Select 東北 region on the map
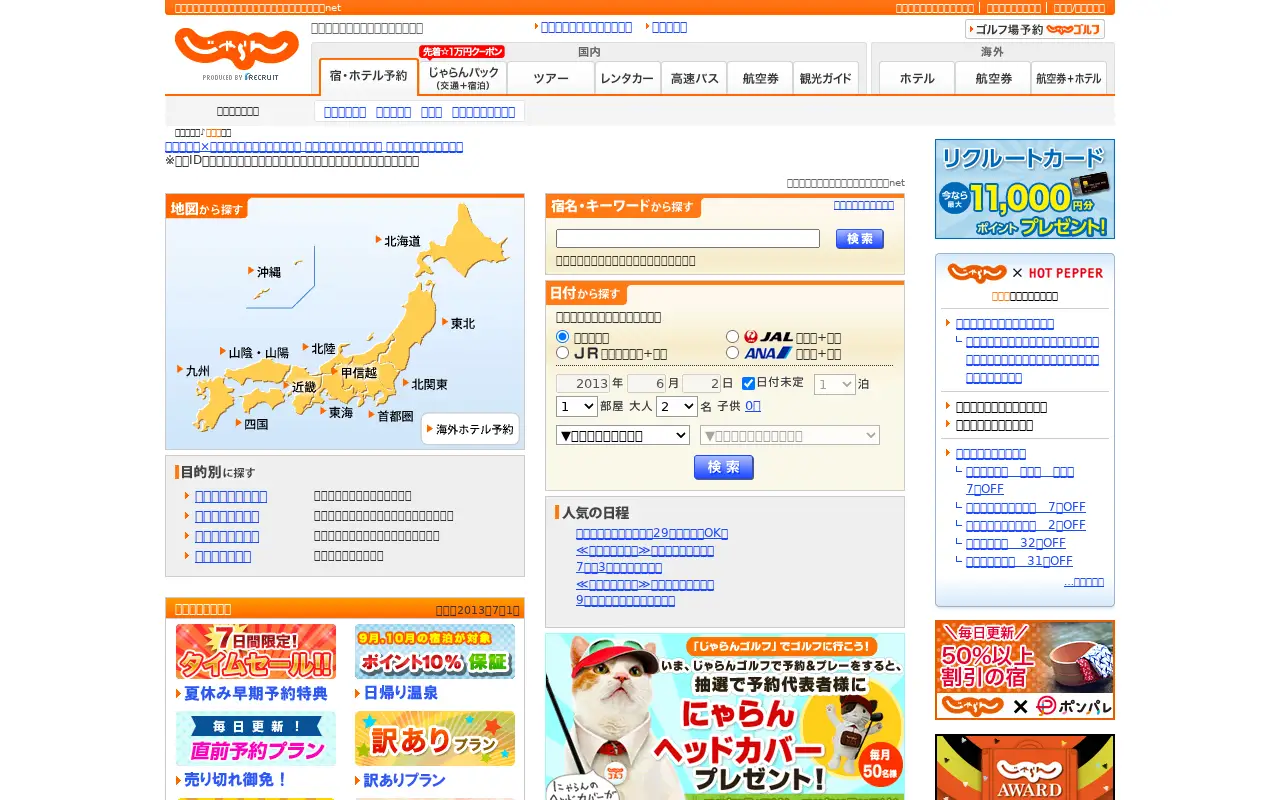 [x=459, y=323]
